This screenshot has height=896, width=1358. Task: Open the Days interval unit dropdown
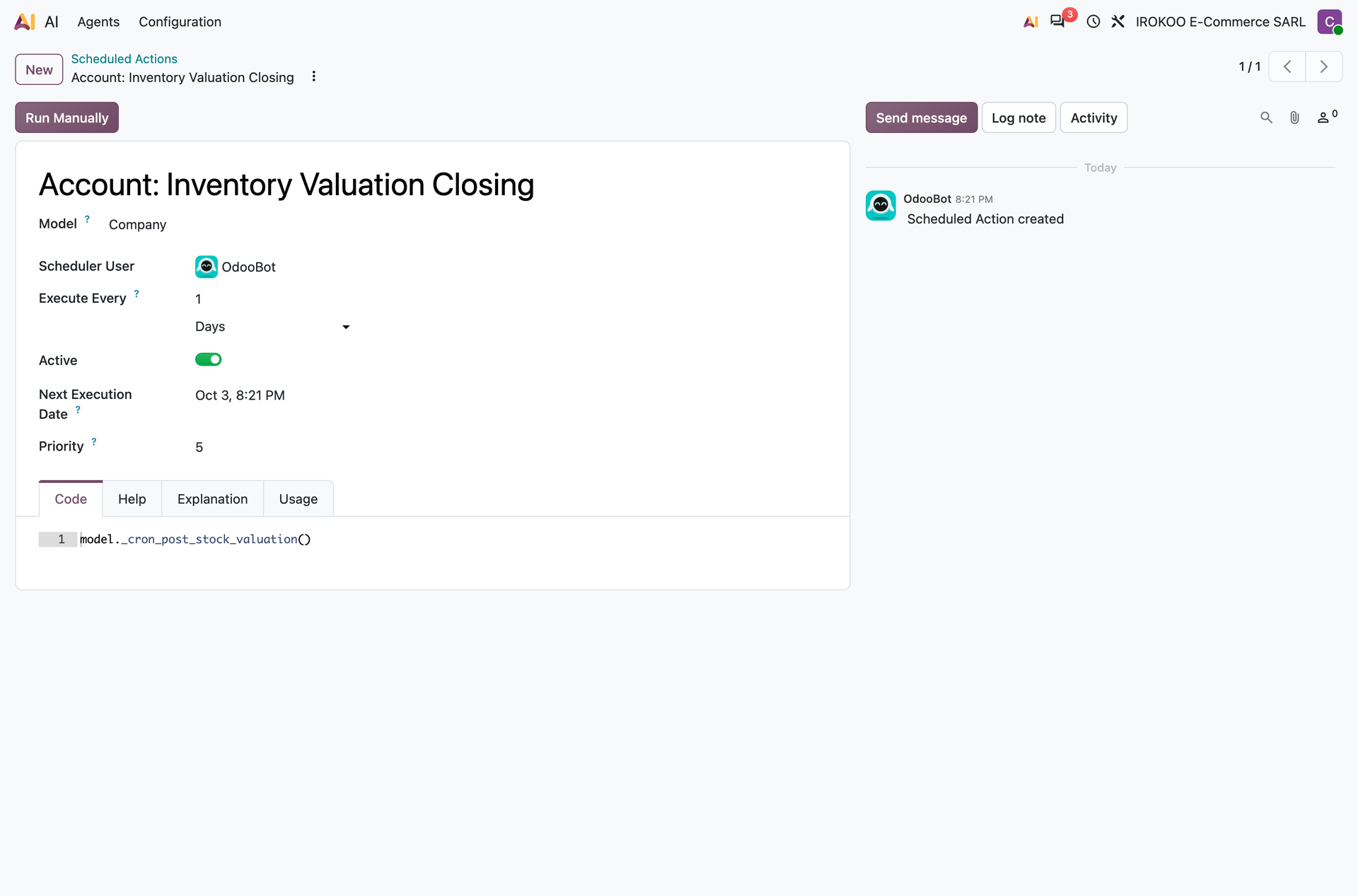click(x=273, y=327)
